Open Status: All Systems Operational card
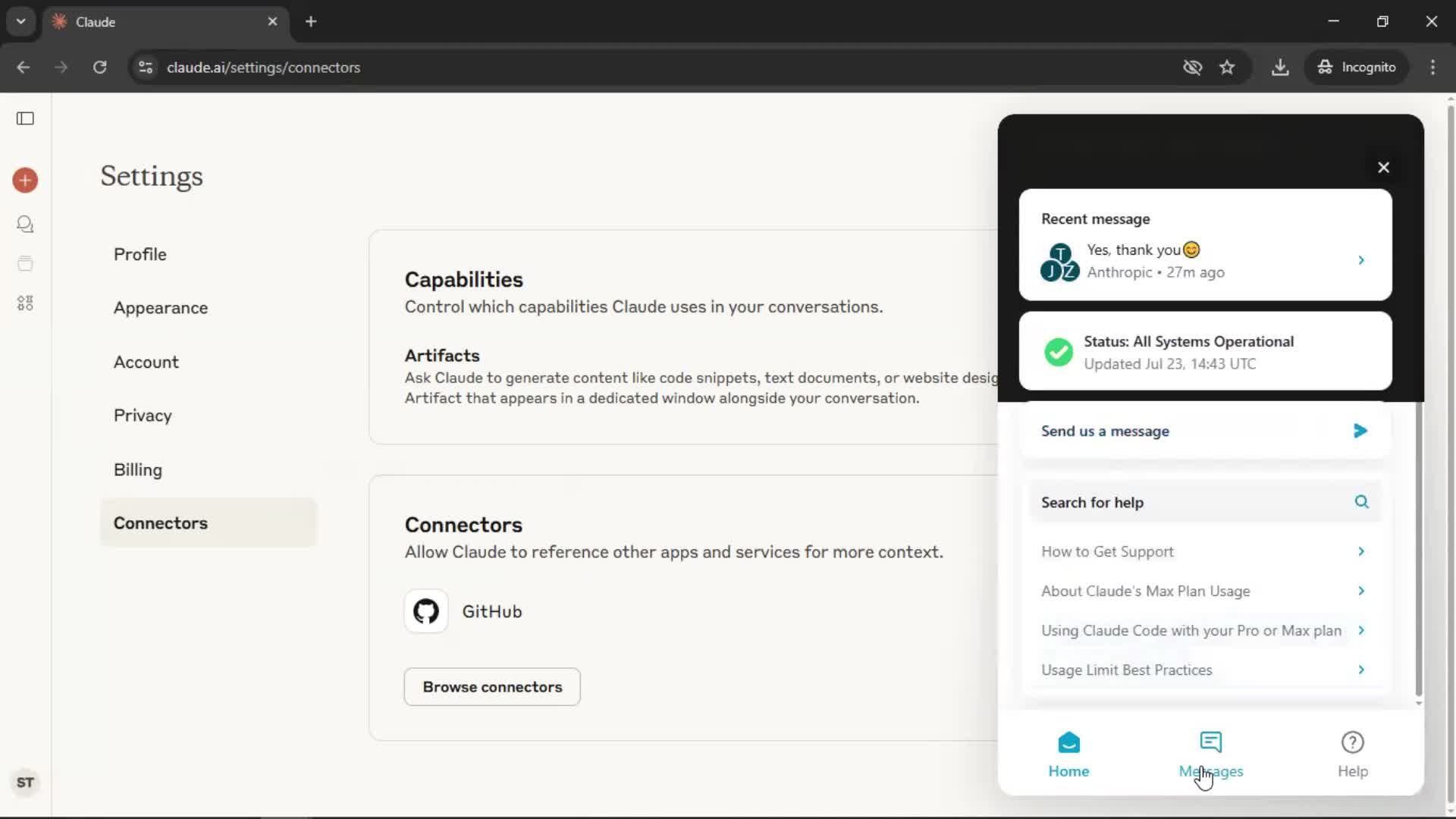The image size is (1456, 819). (1205, 352)
